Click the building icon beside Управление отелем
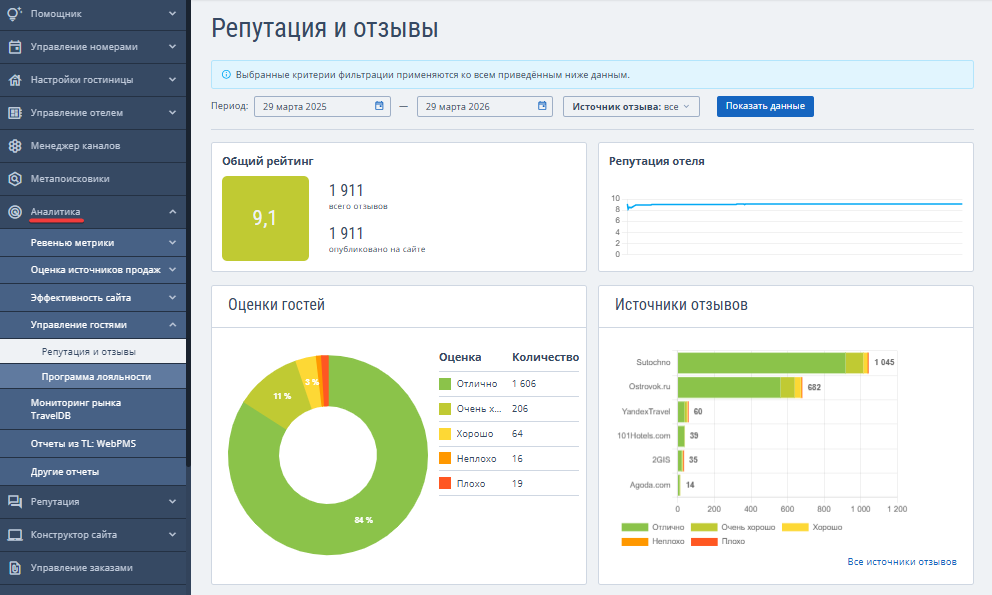The image size is (992, 595). pyautogui.click(x=15, y=113)
